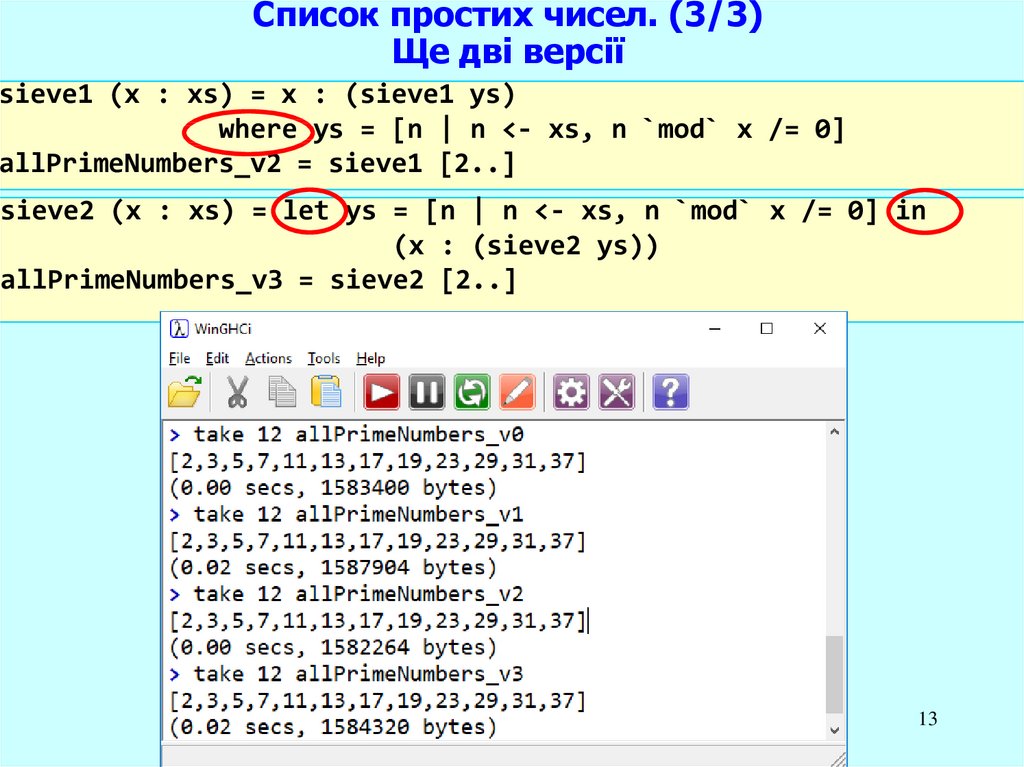Click the WinGHCi lambda icon in title bar

(179, 328)
